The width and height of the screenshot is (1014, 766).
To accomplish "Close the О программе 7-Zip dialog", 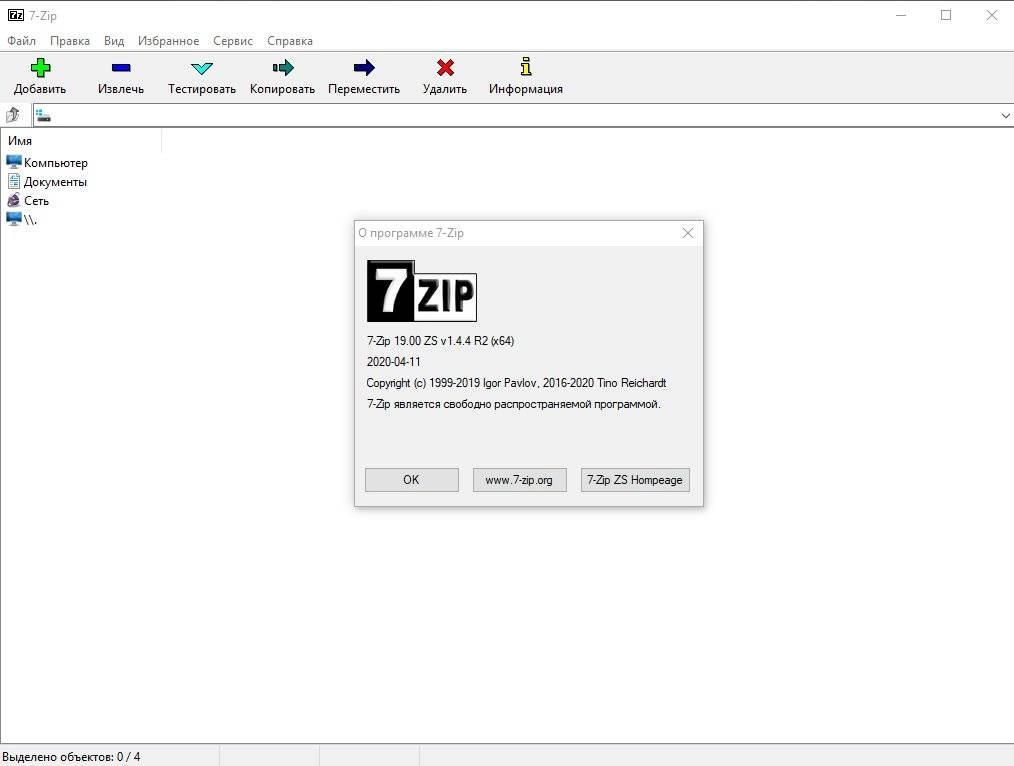I will (x=687, y=233).
